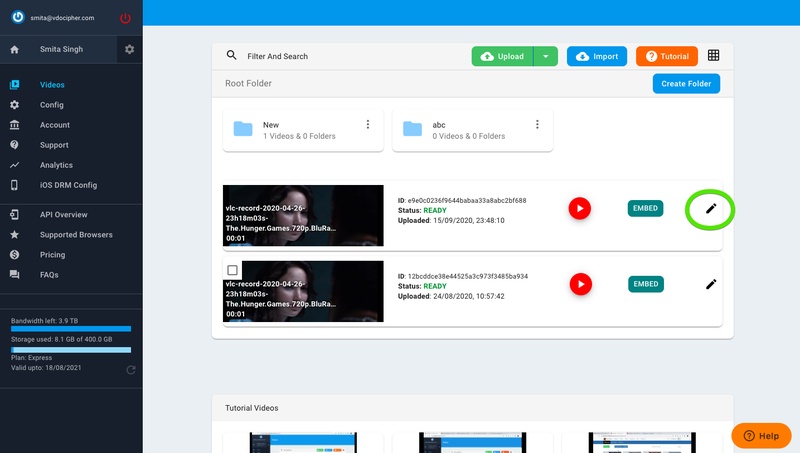This screenshot has width=800, height=453.
Task: Open Pricing link
Action: click(x=53, y=255)
